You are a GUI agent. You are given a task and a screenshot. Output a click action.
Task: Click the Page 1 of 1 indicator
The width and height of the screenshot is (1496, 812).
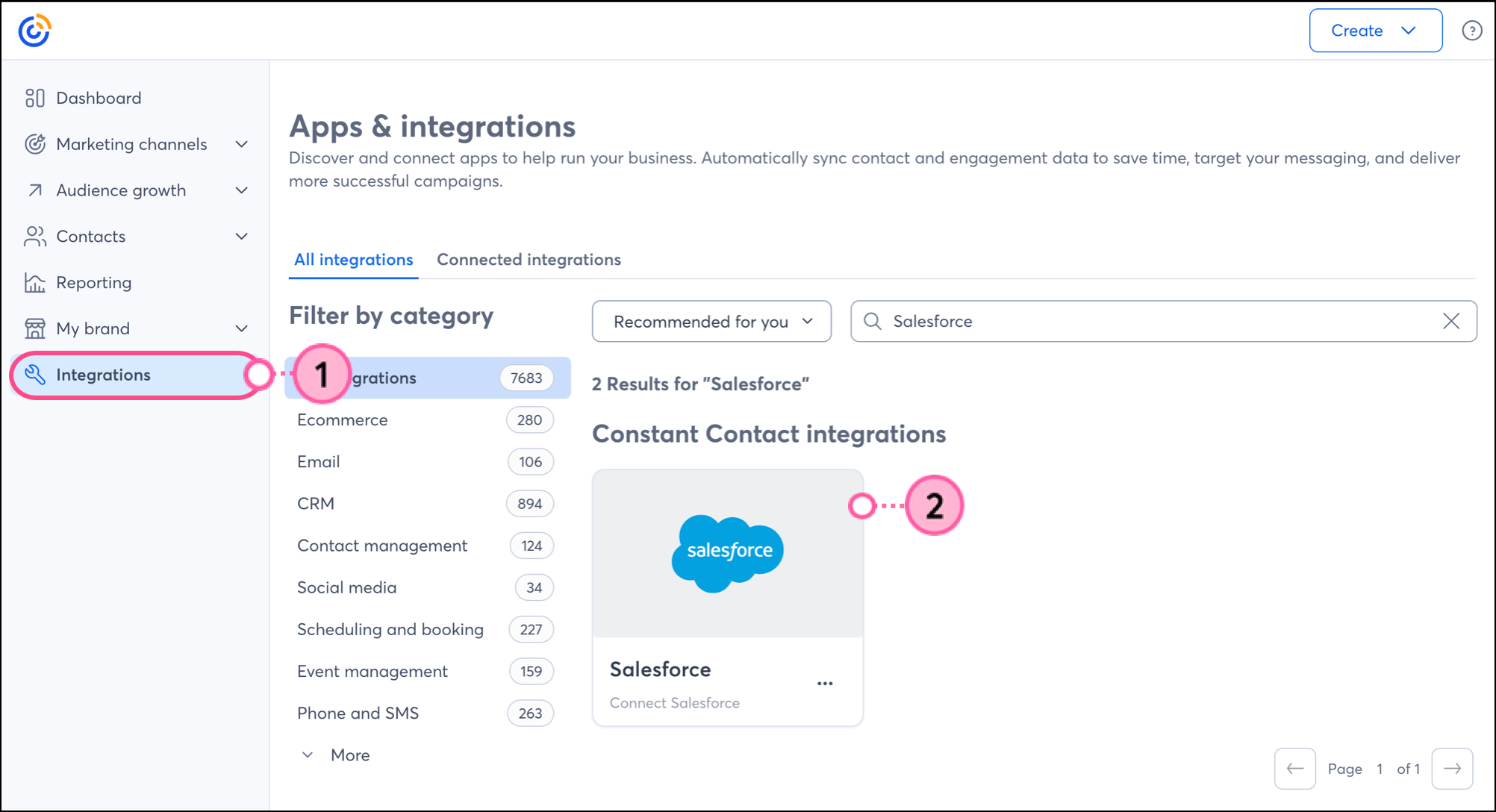[x=1374, y=769]
